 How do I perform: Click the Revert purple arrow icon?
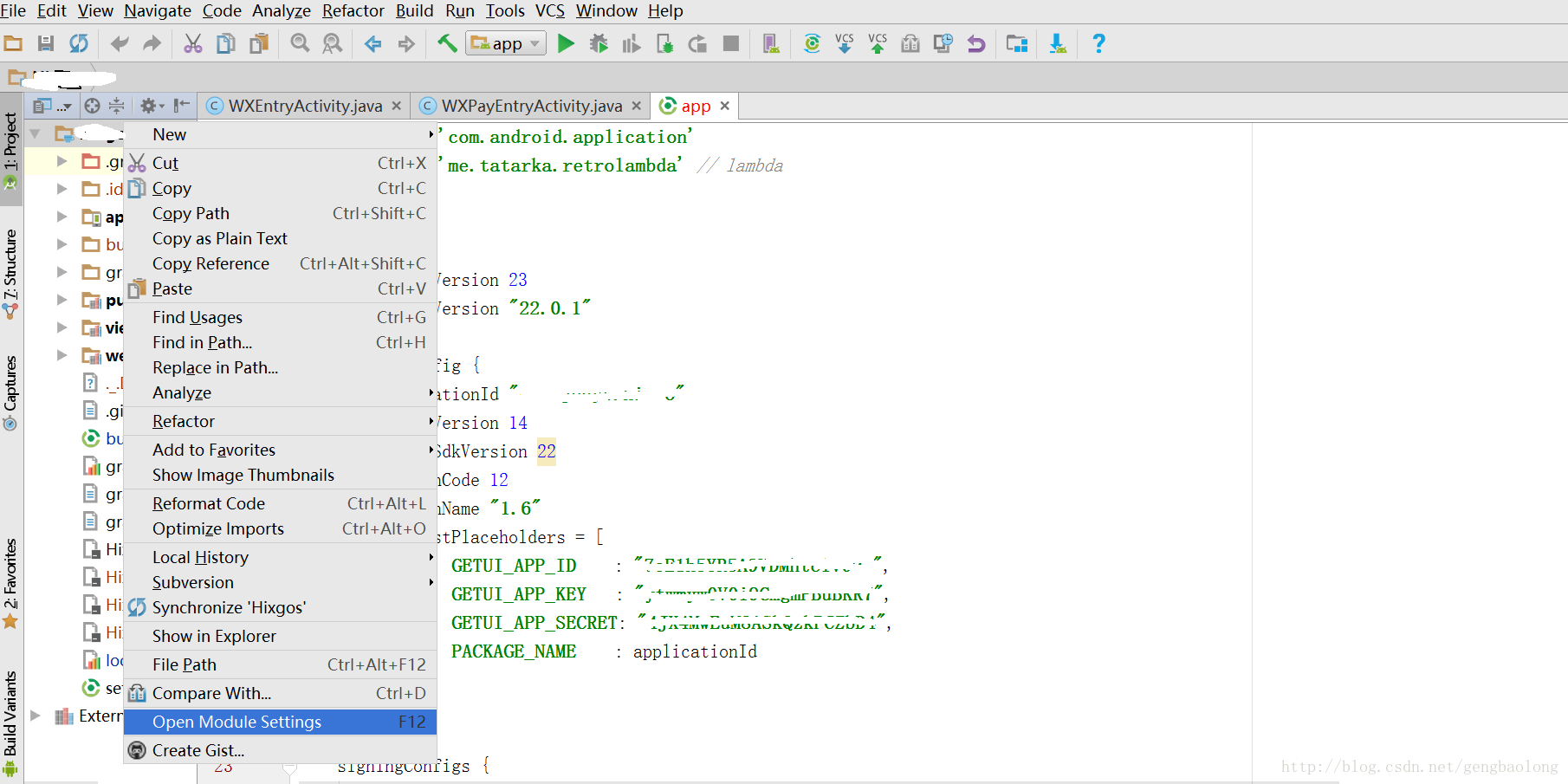coord(976,43)
